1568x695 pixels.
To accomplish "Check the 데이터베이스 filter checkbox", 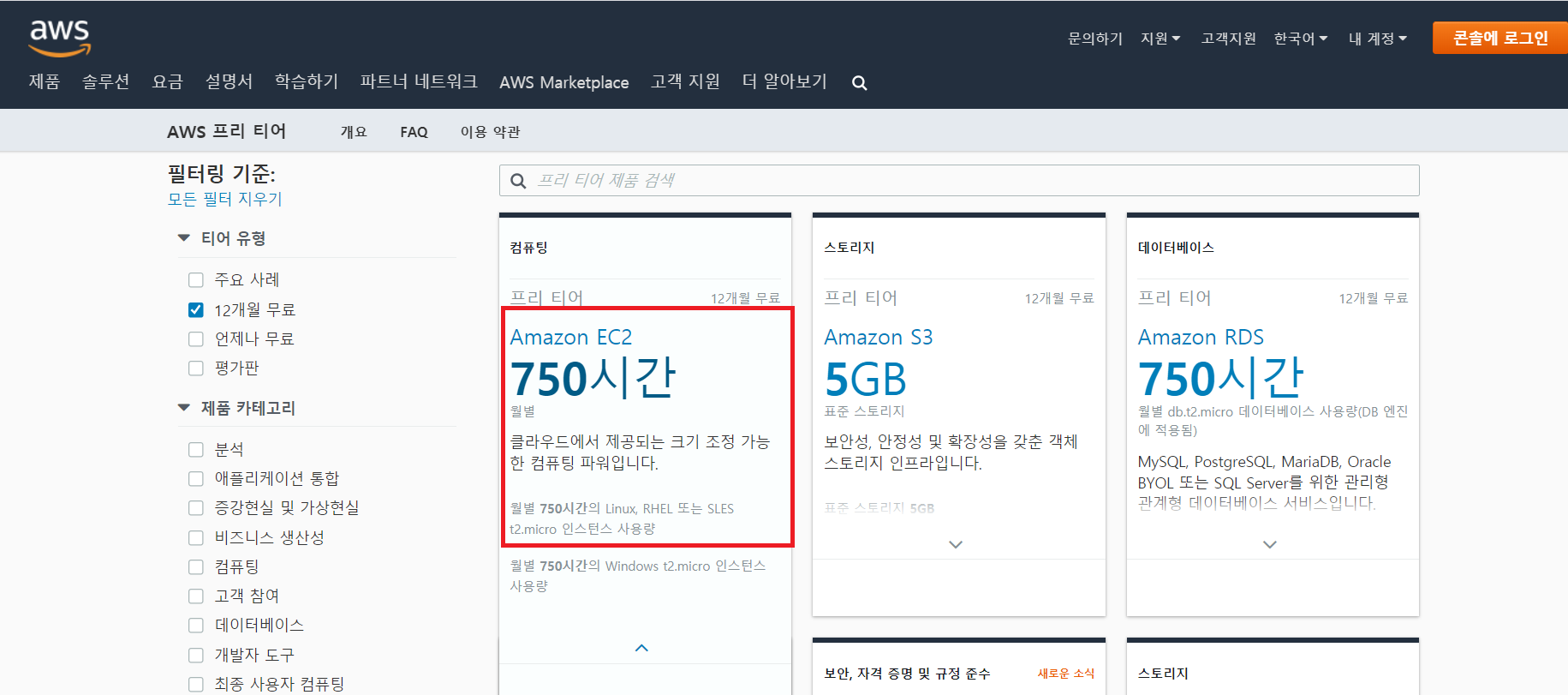I will [196, 626].
